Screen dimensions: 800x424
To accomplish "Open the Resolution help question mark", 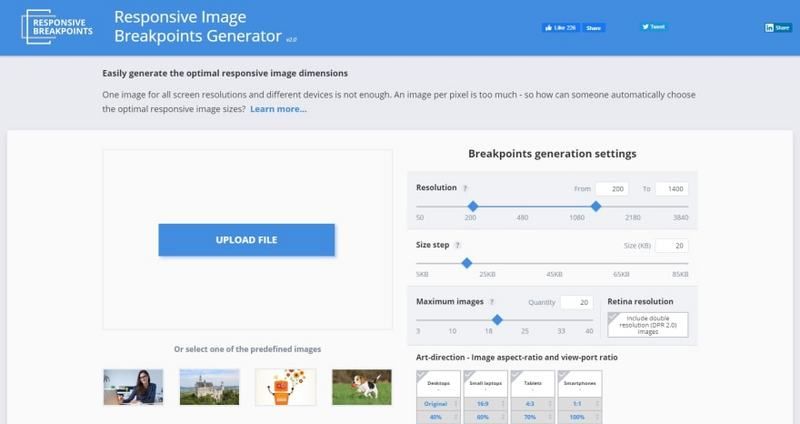I will tap(466, 188).
